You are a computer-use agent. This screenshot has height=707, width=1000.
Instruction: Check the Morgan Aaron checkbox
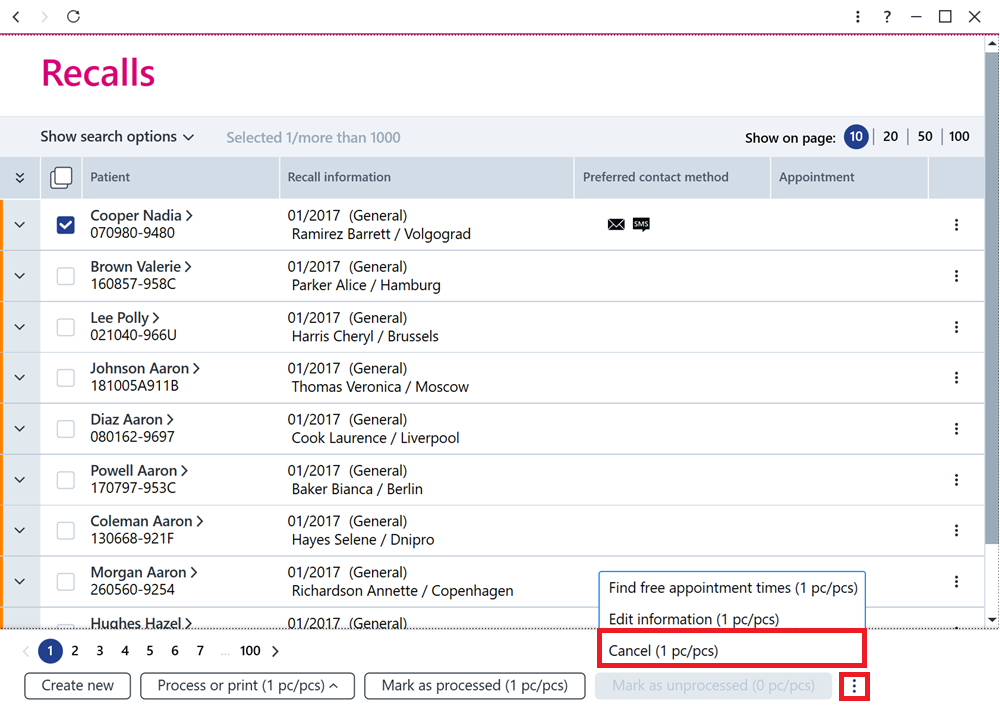pyautogui.click(x=66, y=581)
